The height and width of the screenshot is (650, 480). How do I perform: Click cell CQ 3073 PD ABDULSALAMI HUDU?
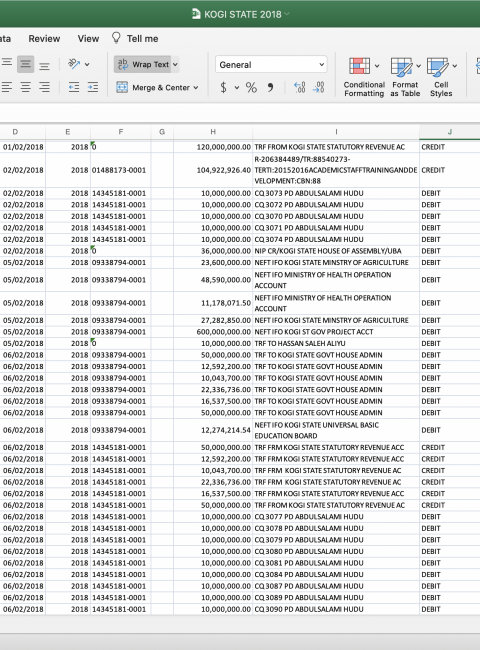(336, 193)
